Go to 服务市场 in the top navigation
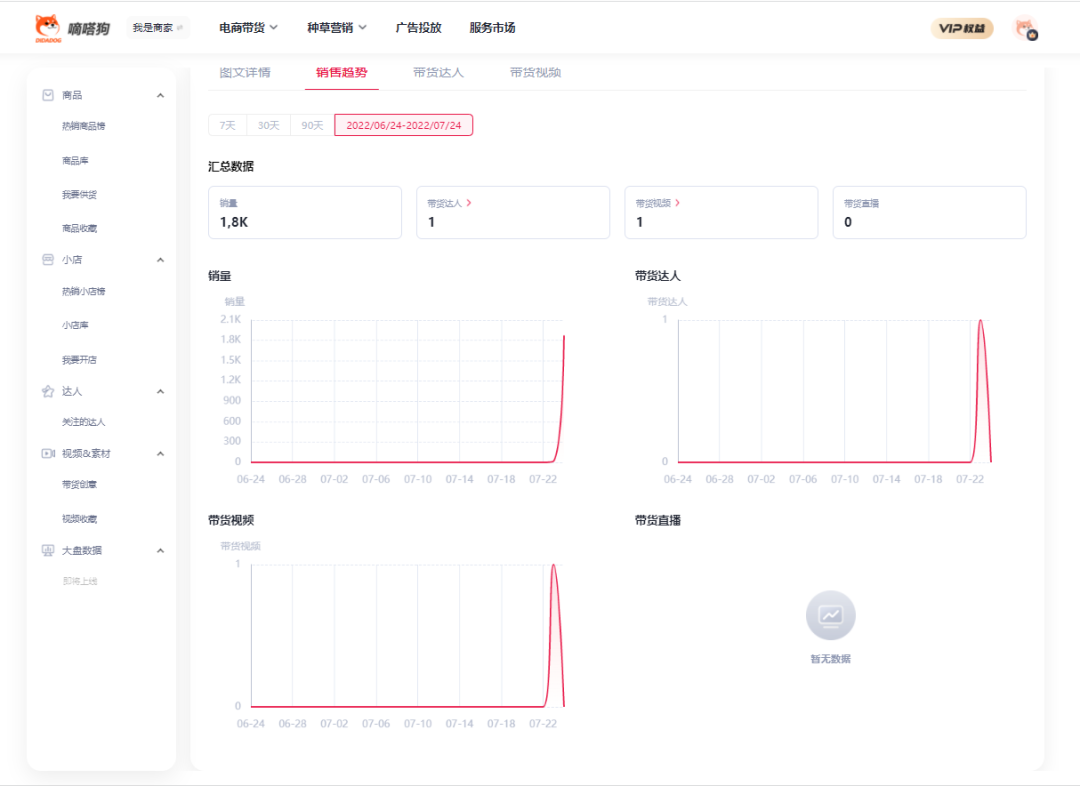 tap(492, 28)
